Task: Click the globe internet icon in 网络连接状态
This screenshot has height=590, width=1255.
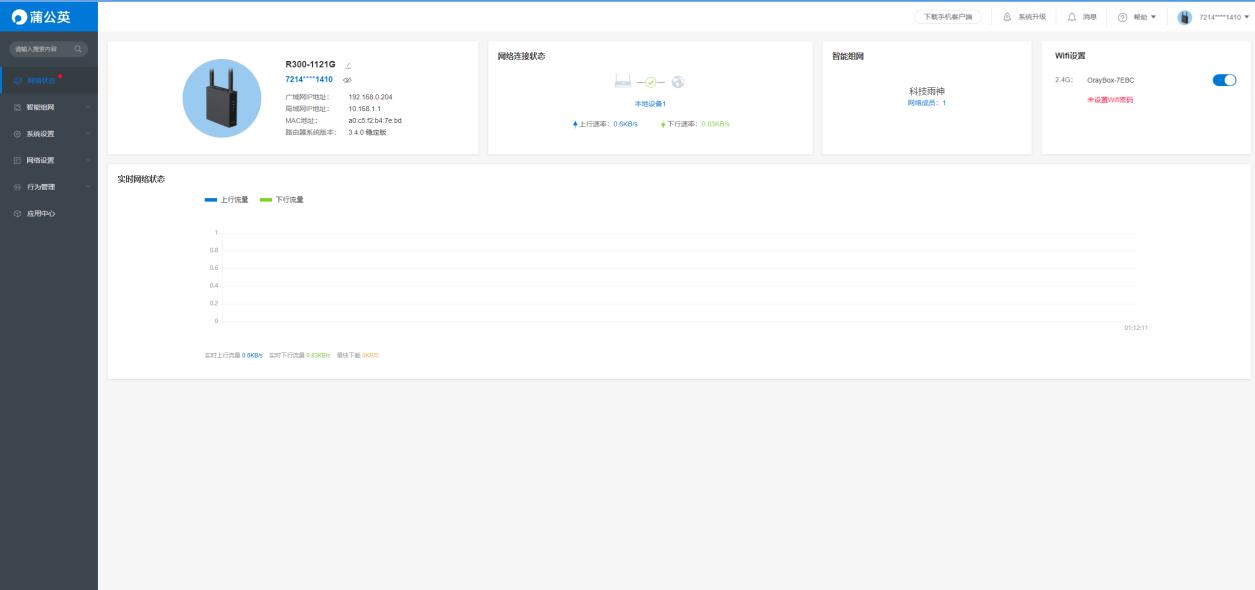Action: pos(678,83)
